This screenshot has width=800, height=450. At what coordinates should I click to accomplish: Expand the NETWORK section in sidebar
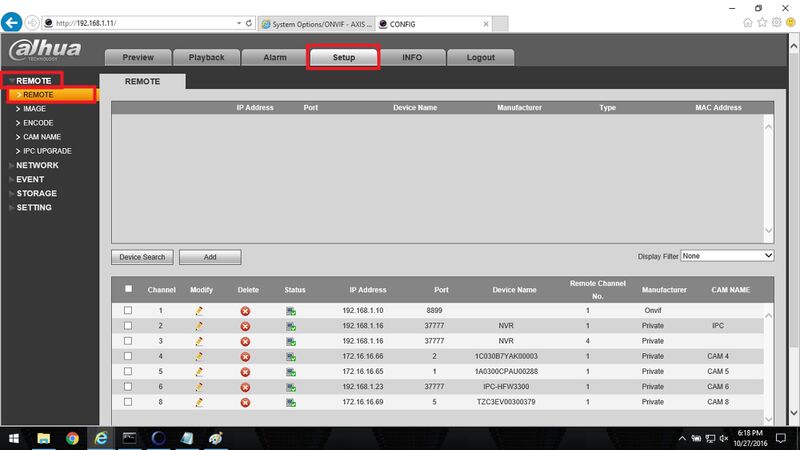pos(37,165)
